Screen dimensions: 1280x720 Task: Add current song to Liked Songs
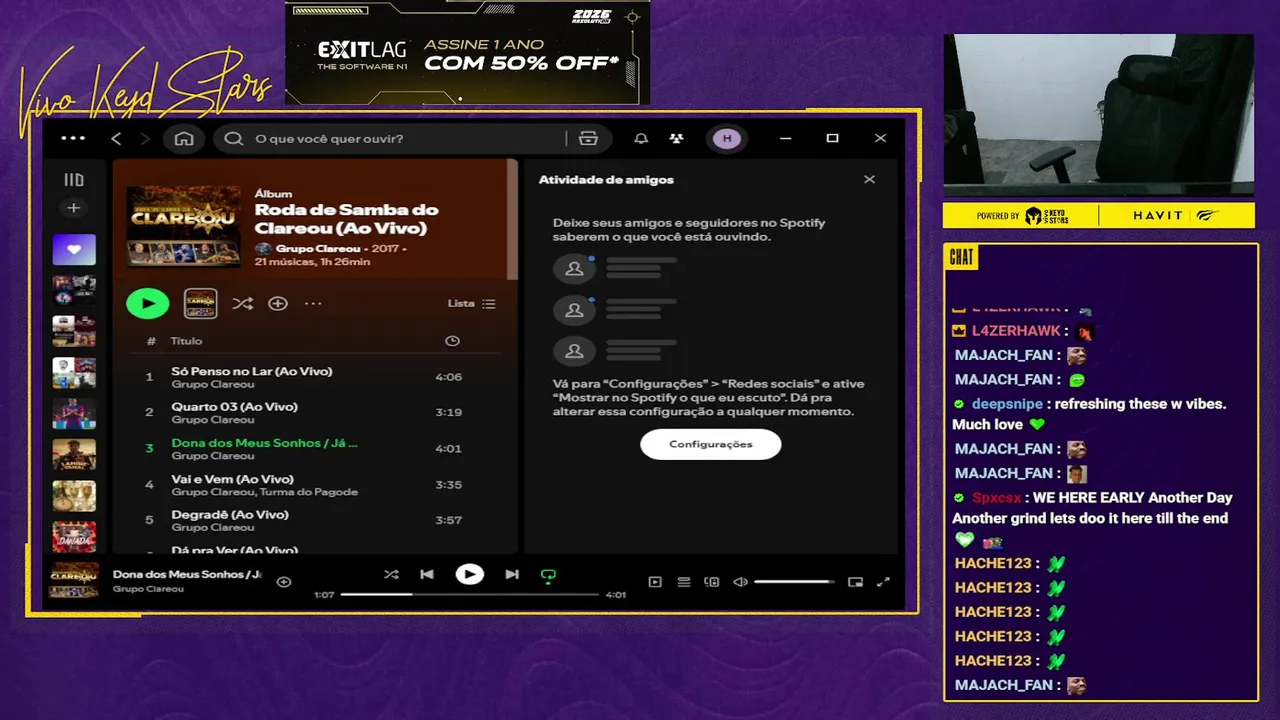click(x=284, y=581)
